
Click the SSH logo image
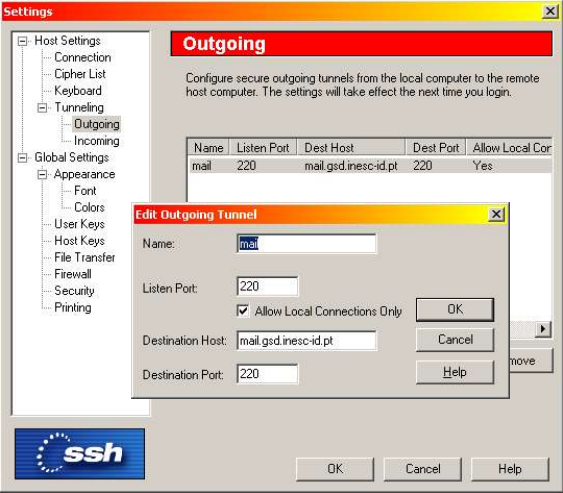[x=80, y=454]
